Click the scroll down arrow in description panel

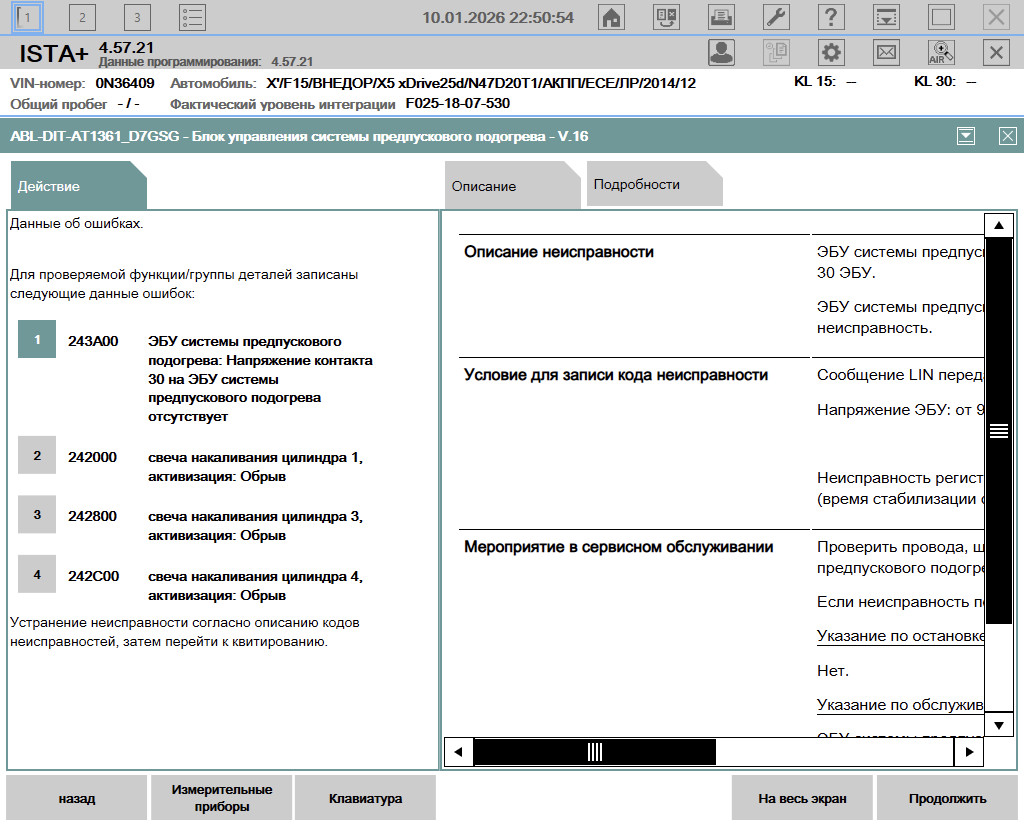click(998, 724)
